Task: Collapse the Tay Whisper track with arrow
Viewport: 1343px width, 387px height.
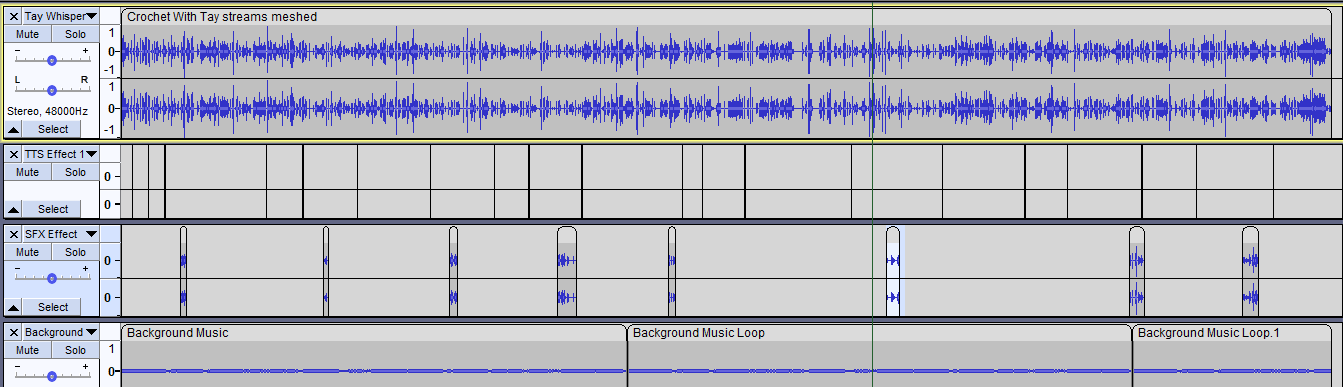Action: (x=13, y=129)
